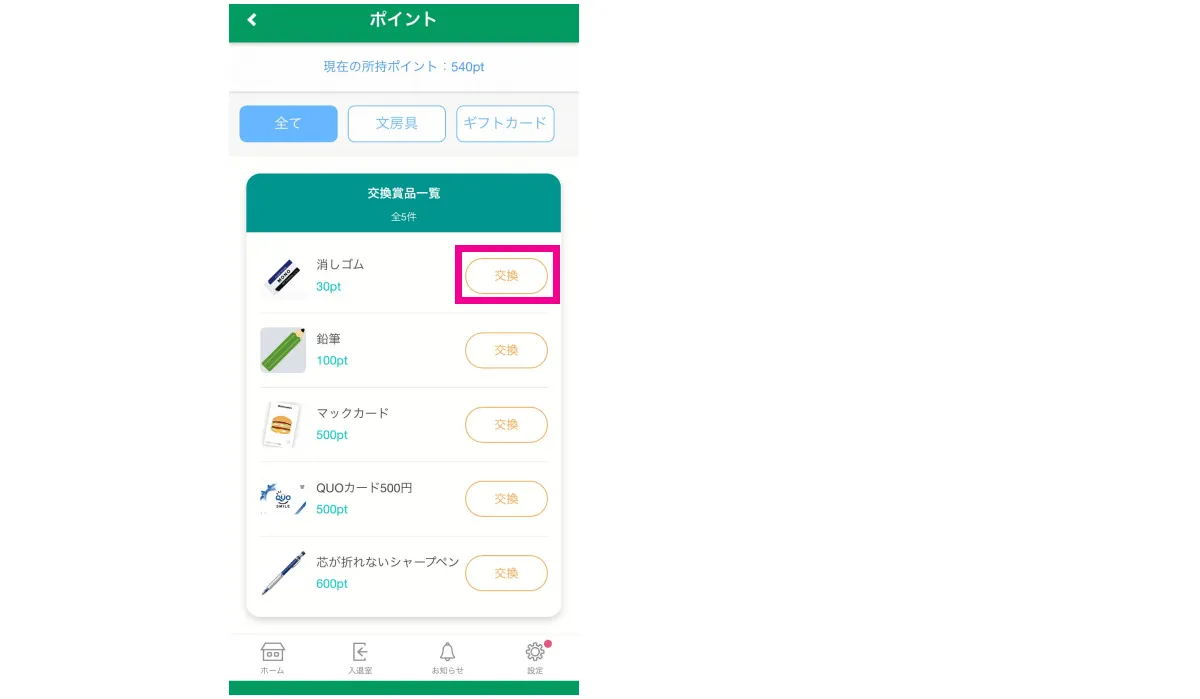Open the 設定 gear icon
Image resolution: width=1200 pixels, height=699 pixels.
(x=535, y=658)
